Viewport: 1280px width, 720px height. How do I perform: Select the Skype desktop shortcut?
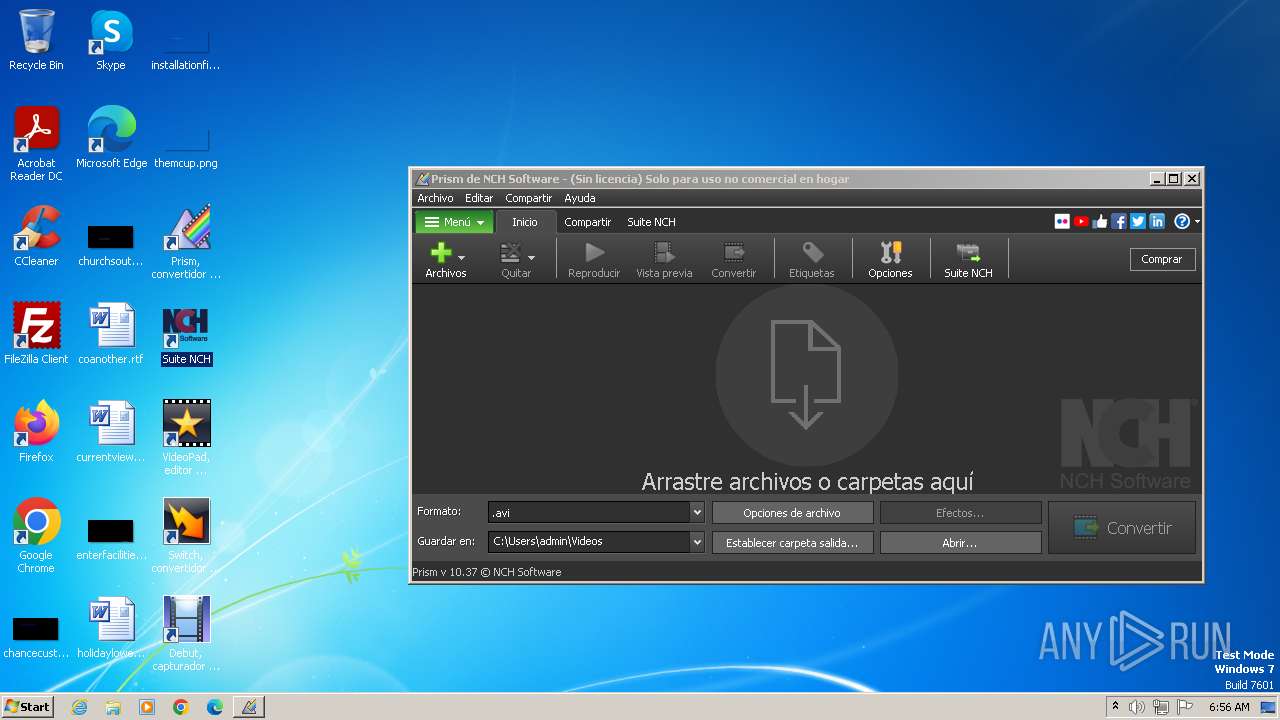[110, 40]
